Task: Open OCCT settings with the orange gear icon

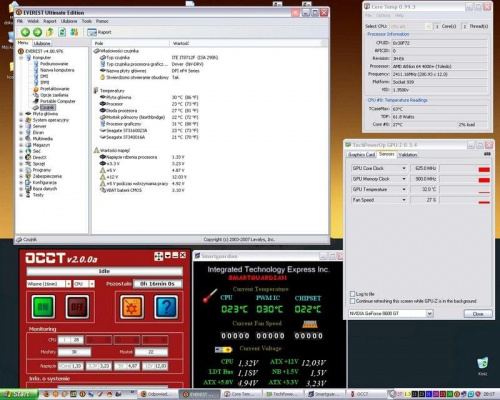Action: (x=132, y=307)
